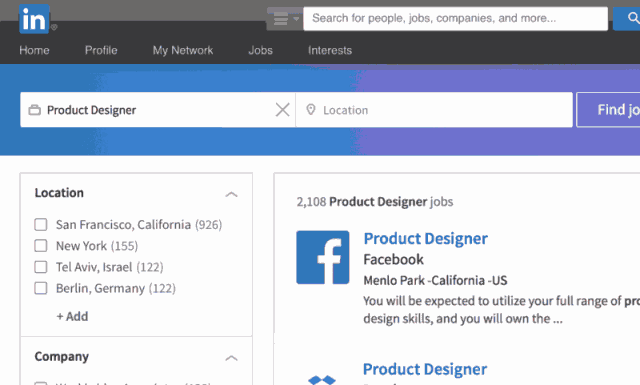The image size is (640, 385).
Task: Open the Facebook Product Designer job link
Action: [x=426, y=238]
